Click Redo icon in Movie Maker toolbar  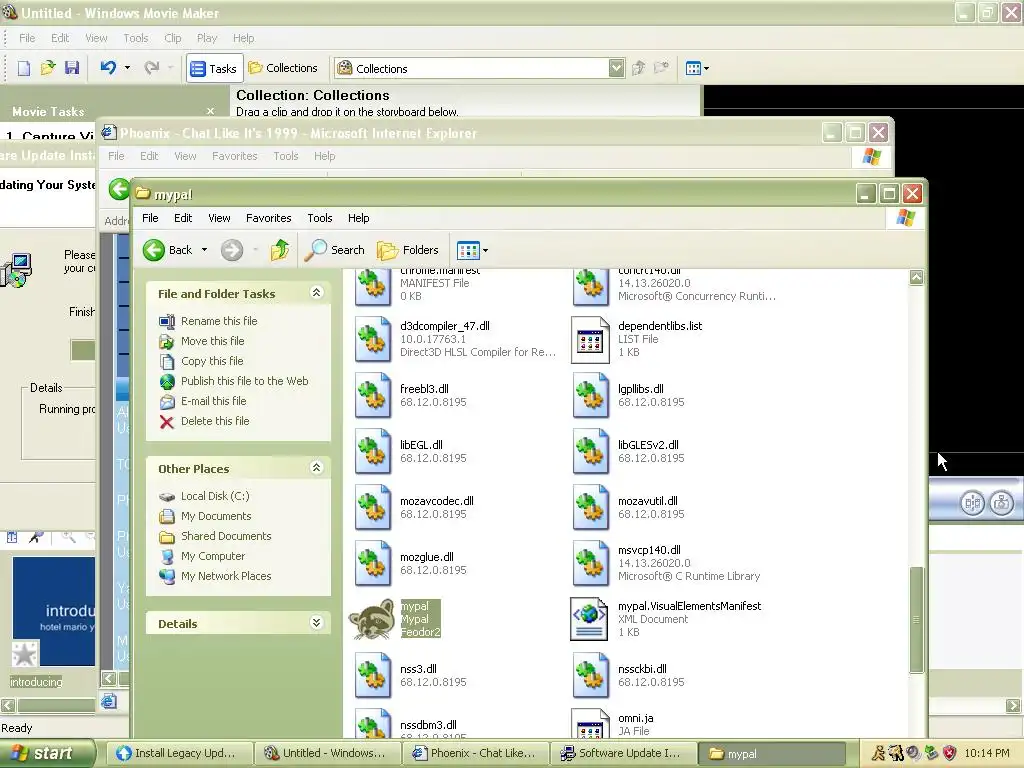point(152,67)
